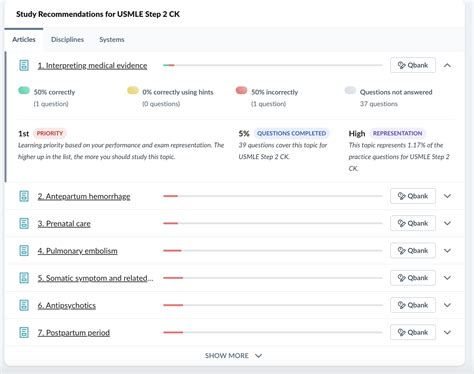This screenshot has width=474, height=374.
Task: Click Pulmonary embolism progress bar
Action: 273,251
